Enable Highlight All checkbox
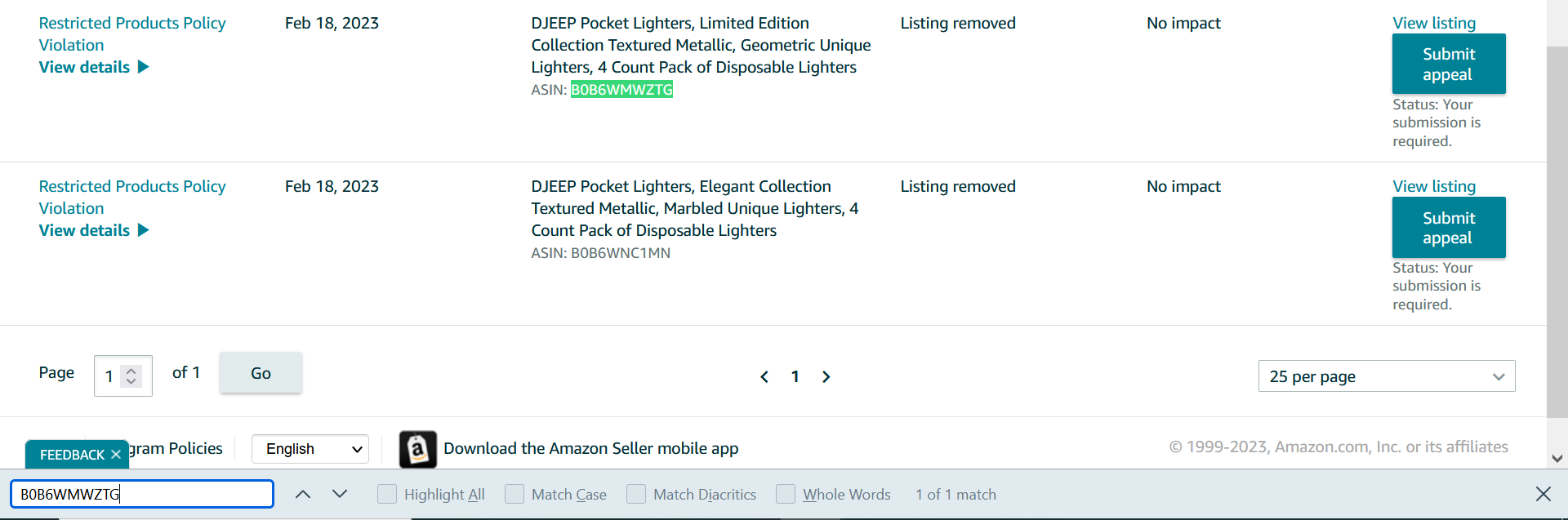Image resolution: width=1568 pixels, height=520 pixels. coord(387,494)
